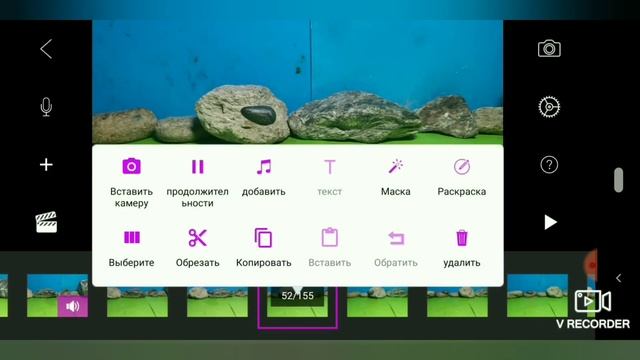640x360 pixels.
Task: Open the clapperboard movie projects icon
Action: click(46, 222)
